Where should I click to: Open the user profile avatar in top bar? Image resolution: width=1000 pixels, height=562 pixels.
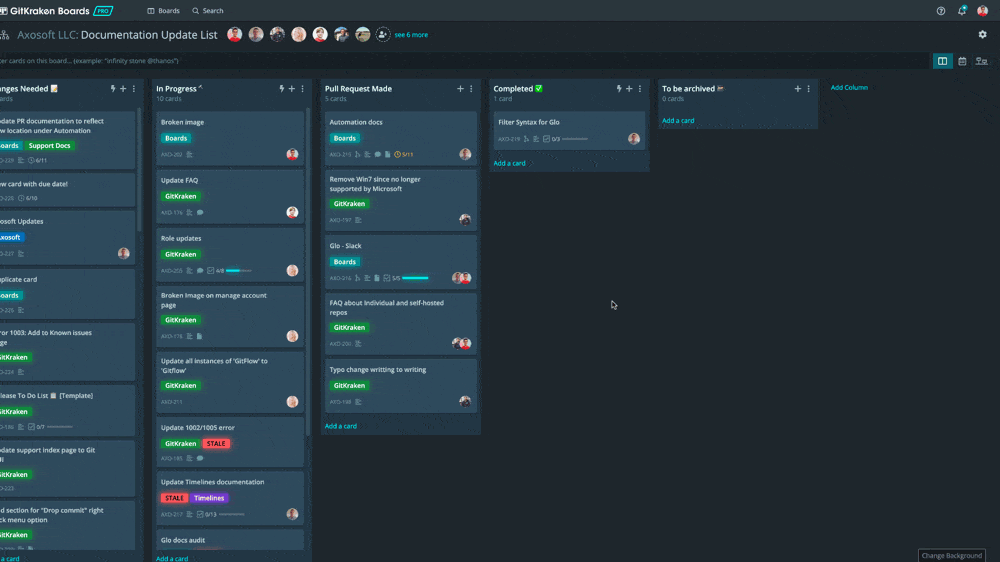(983, 11)
